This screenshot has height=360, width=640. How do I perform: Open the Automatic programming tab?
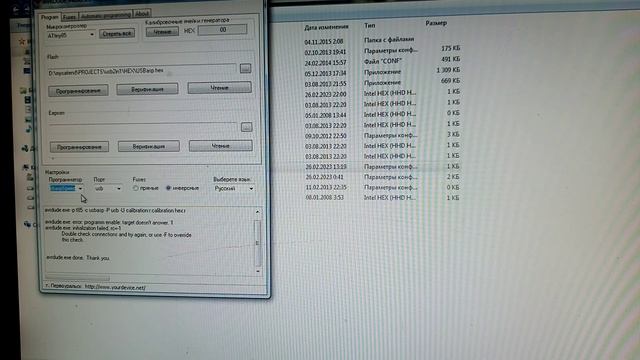click(x=105, y=15)
